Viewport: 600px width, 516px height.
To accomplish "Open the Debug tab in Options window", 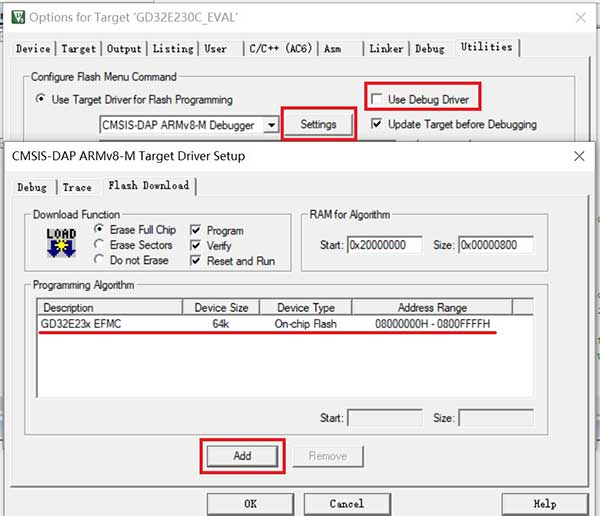I will 430,49.
